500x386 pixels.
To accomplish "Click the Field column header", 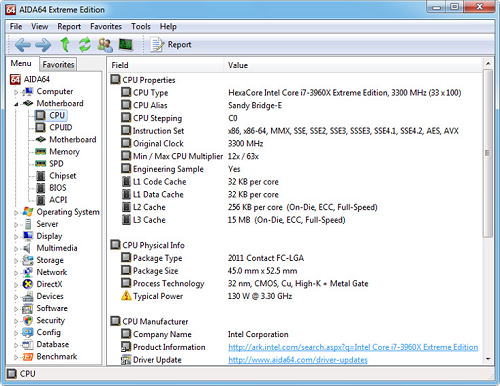I will point(165,65).
